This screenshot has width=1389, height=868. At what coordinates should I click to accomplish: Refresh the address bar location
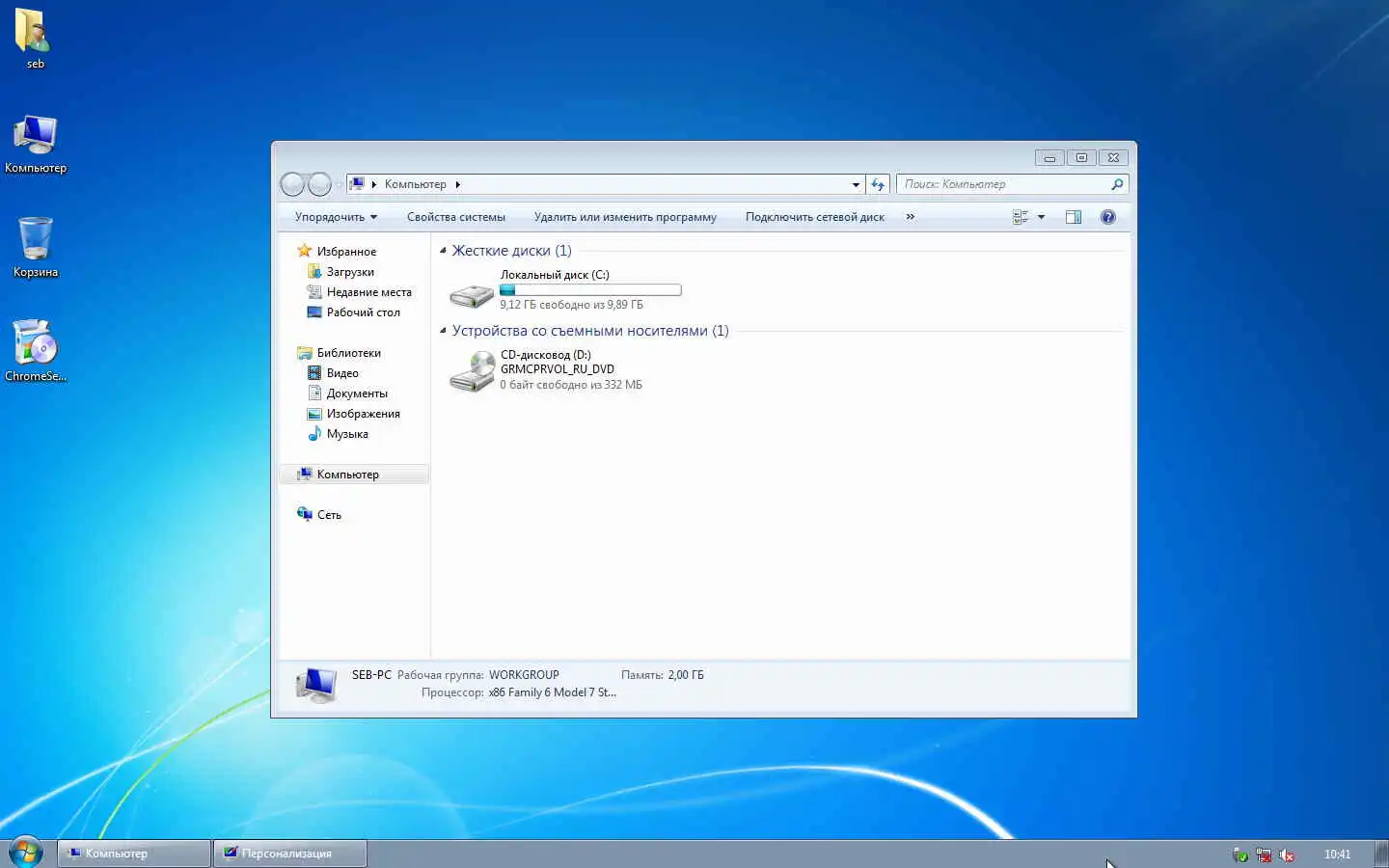click(x=878, y=184)
